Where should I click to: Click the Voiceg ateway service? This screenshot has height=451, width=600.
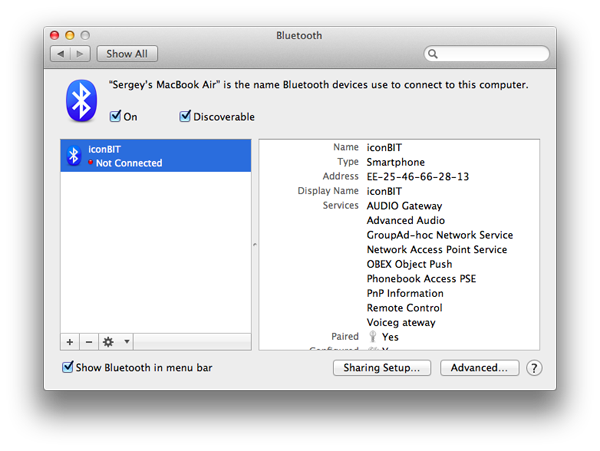[401, 322]
